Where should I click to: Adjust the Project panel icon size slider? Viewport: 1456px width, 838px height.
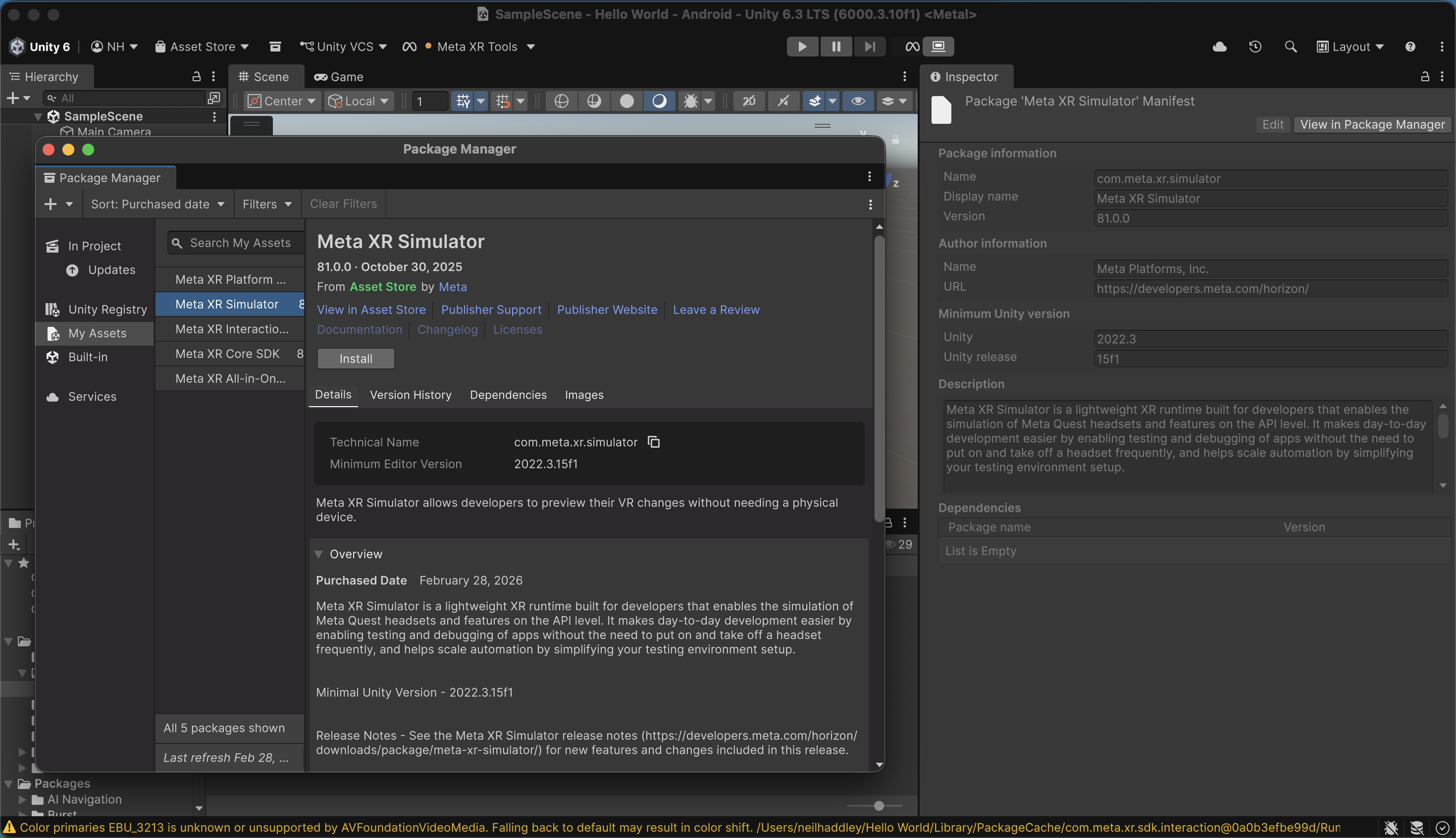[x=878, y=806]
